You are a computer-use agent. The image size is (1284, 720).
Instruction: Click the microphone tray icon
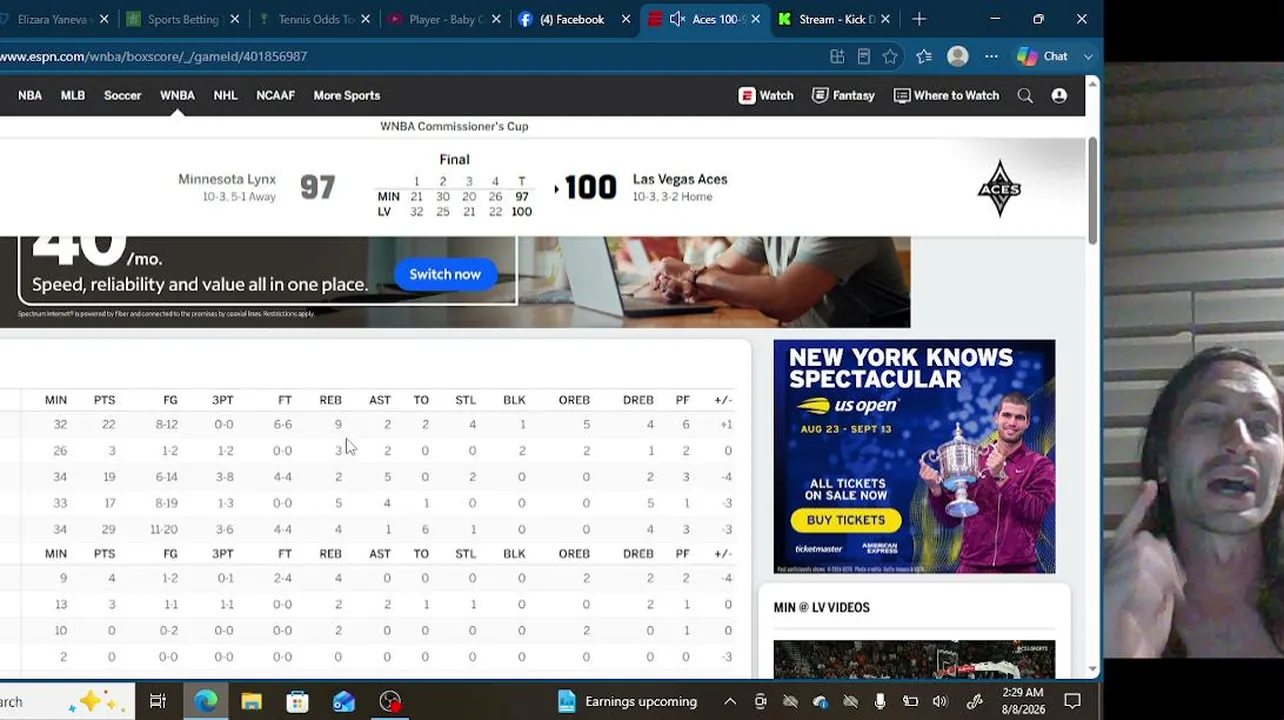point(880,701)
